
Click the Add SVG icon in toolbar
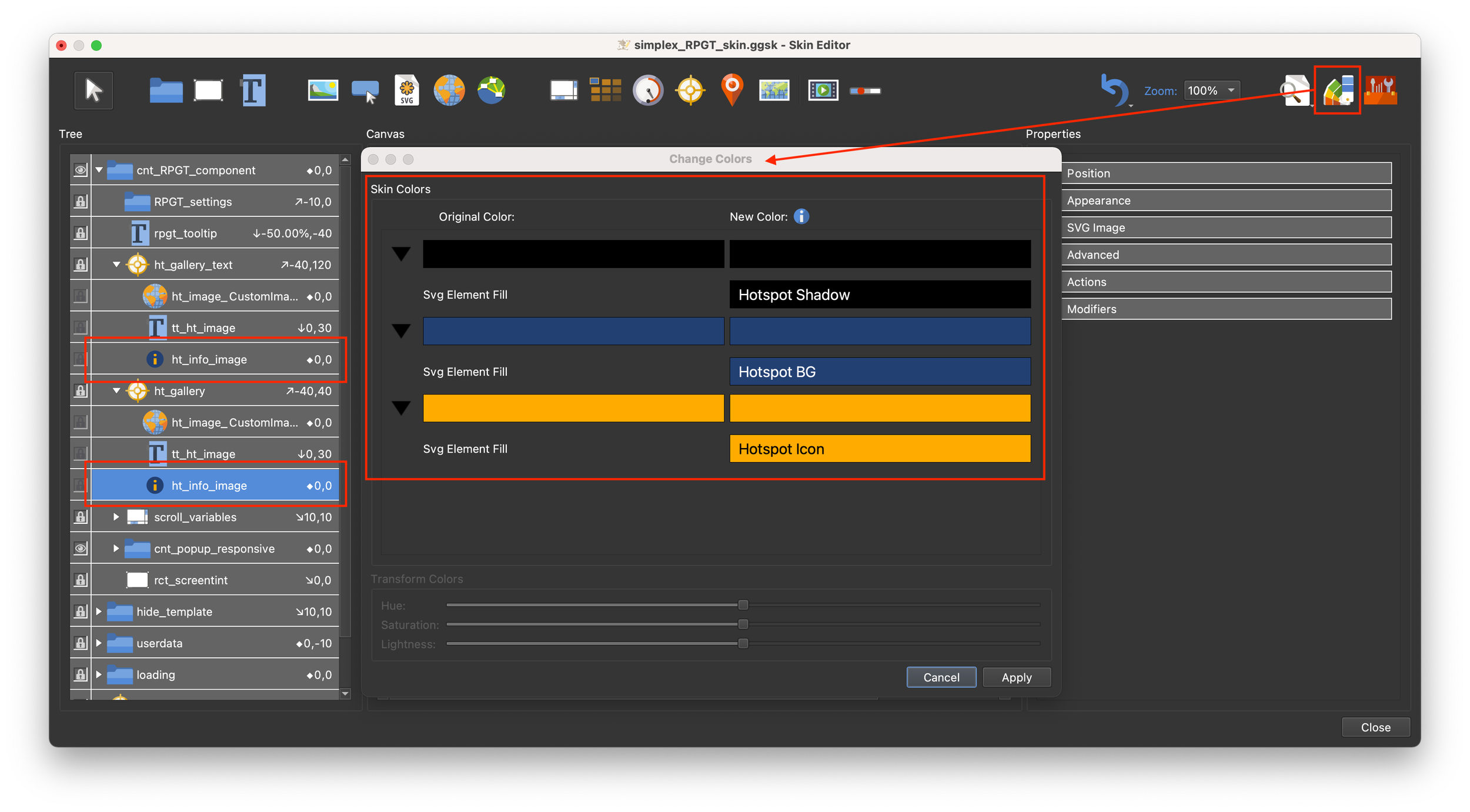(x=406, y=91)
